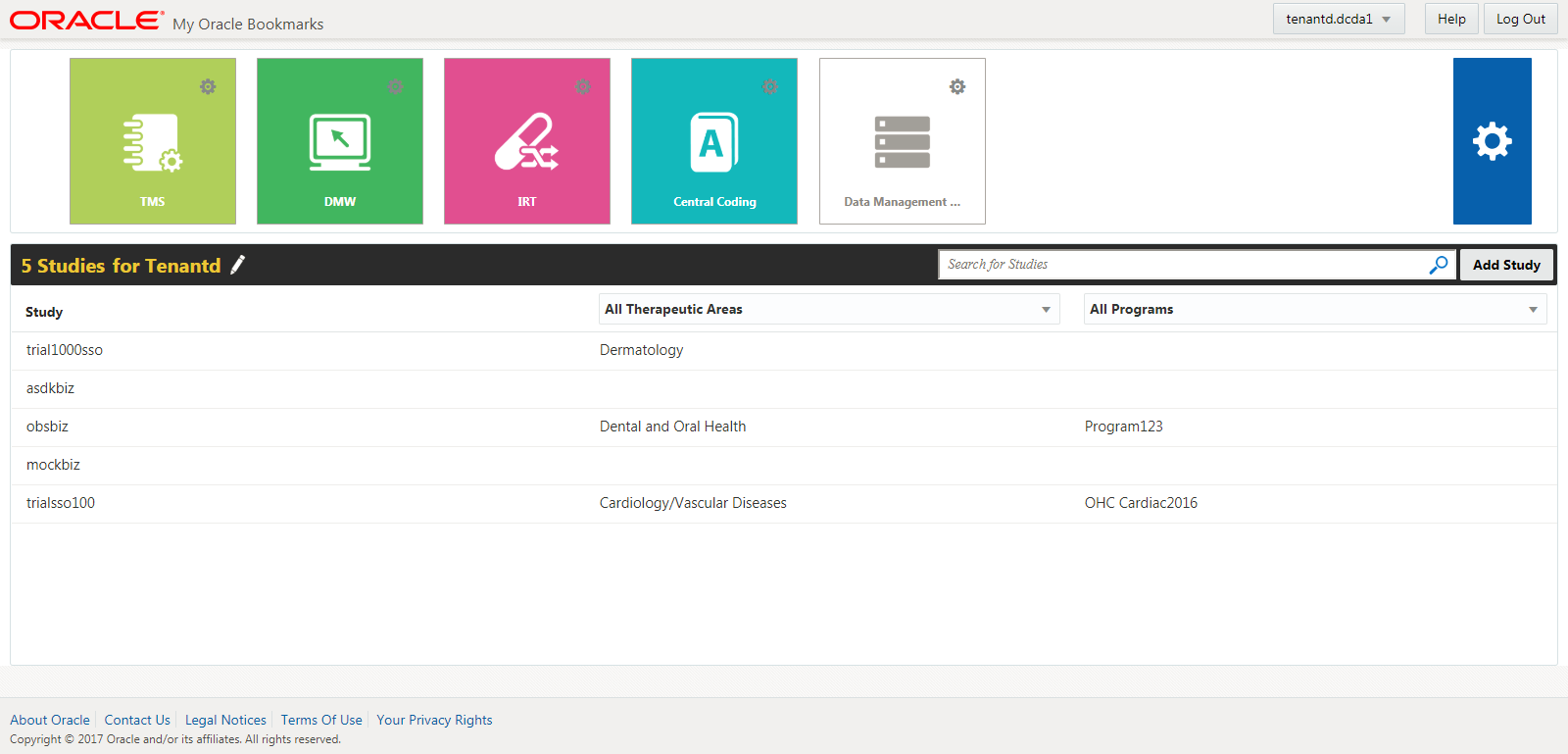
Task: Expand the All Programs dropdown
Action: [1315, 309]
